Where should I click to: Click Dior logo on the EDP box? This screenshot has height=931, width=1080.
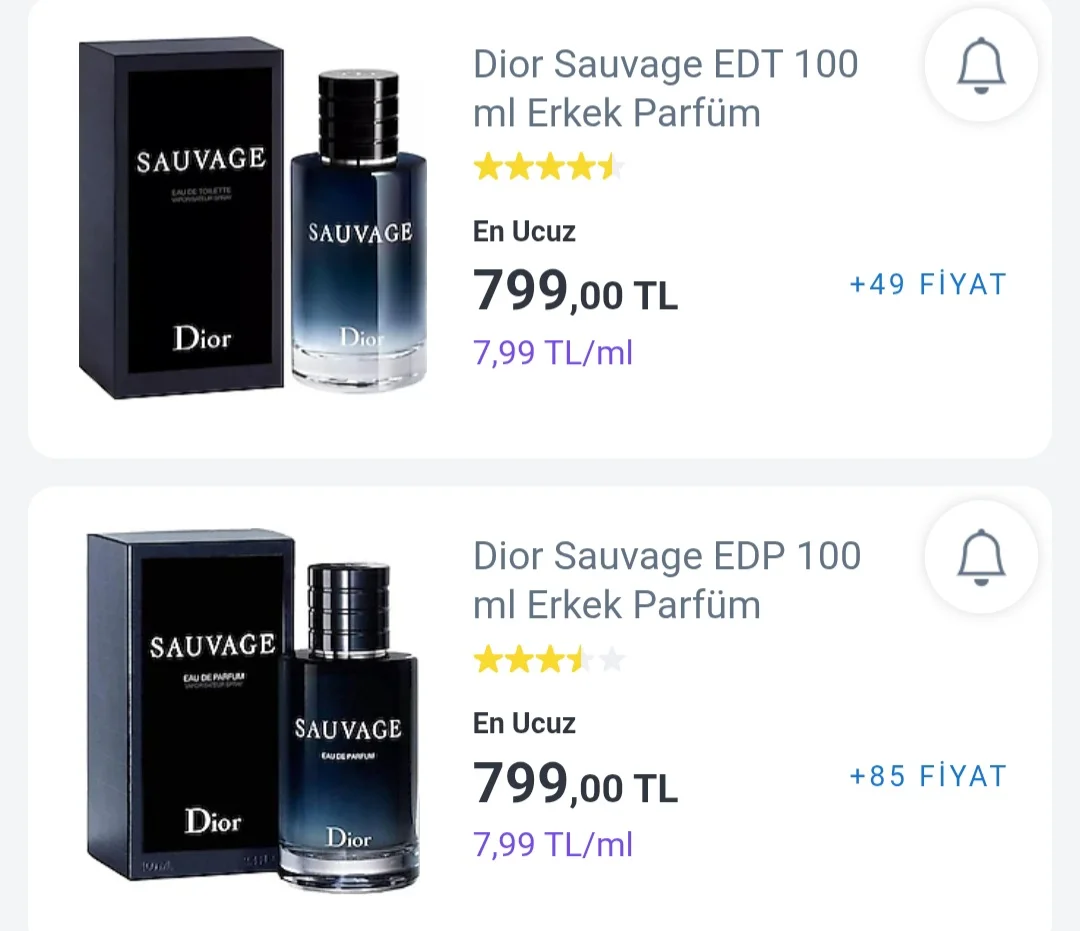tap(213, 822)
